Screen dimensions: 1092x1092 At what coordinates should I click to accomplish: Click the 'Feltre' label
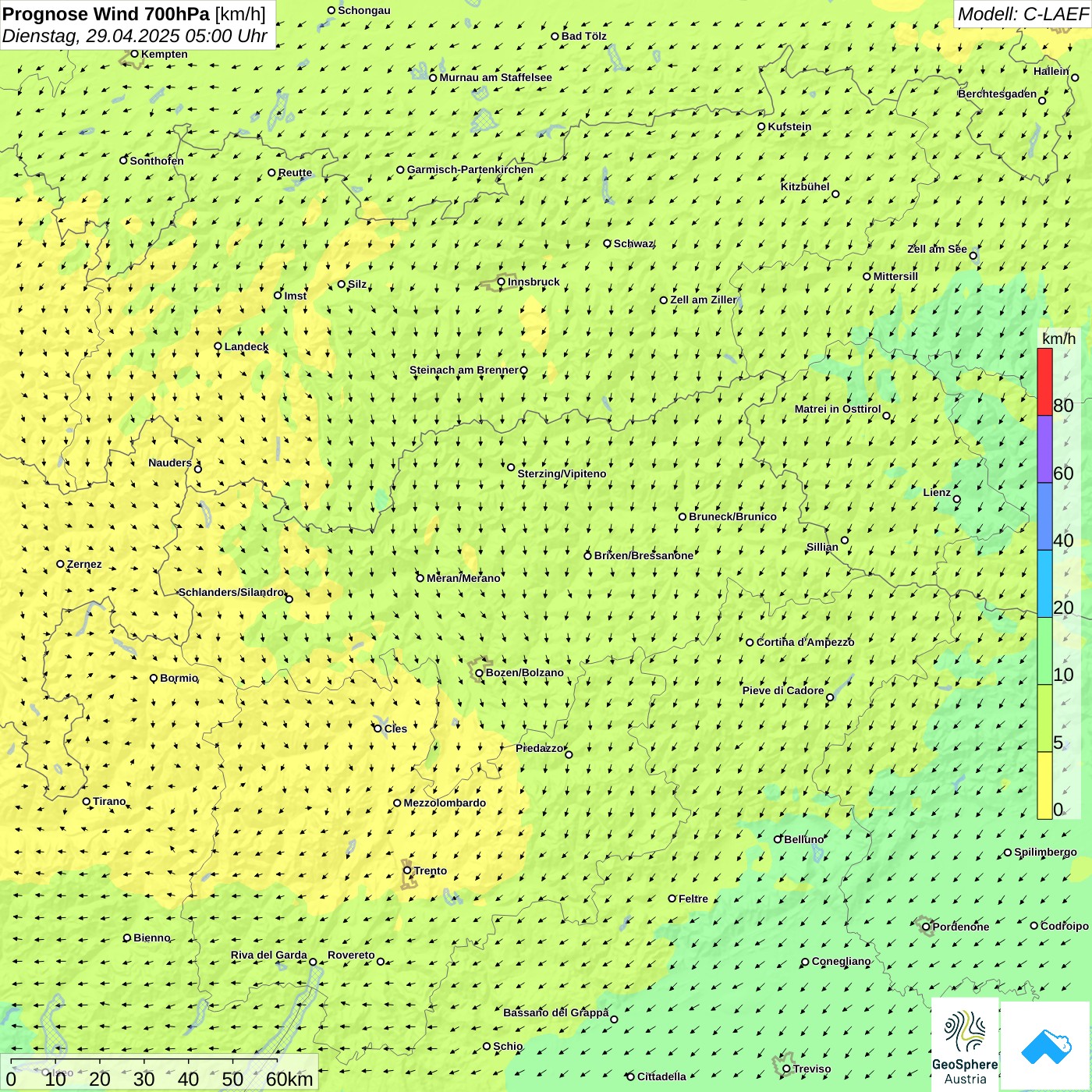click(693, 899)
